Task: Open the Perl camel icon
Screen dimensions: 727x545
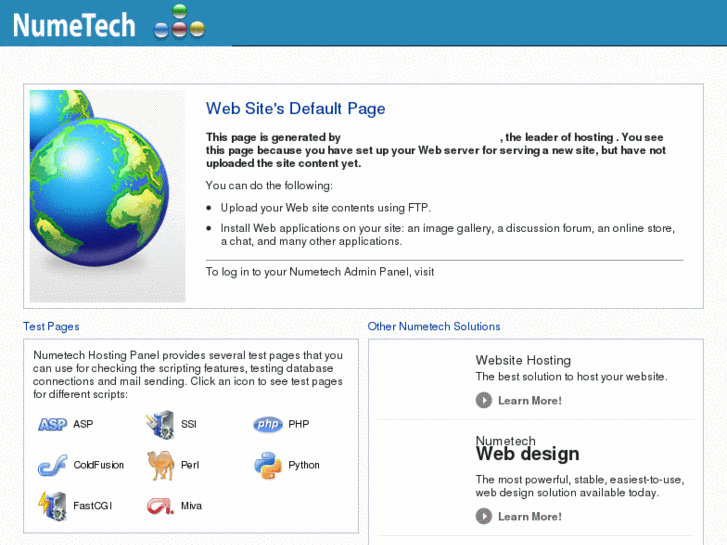Action: click(x=160, y=465)
